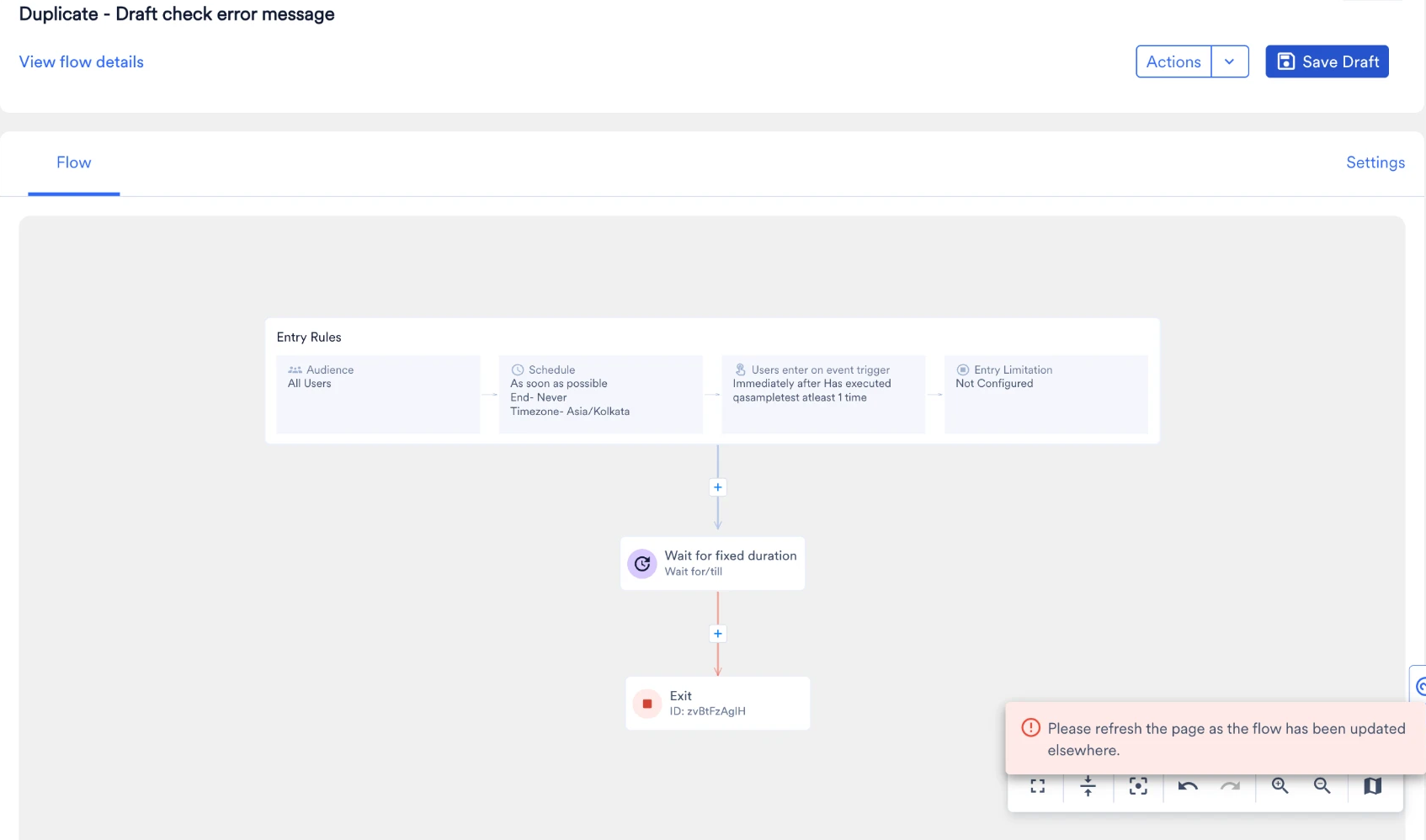Switch to the Flow tab
The height and width of the screenshot is (840, 1426).
74,162
